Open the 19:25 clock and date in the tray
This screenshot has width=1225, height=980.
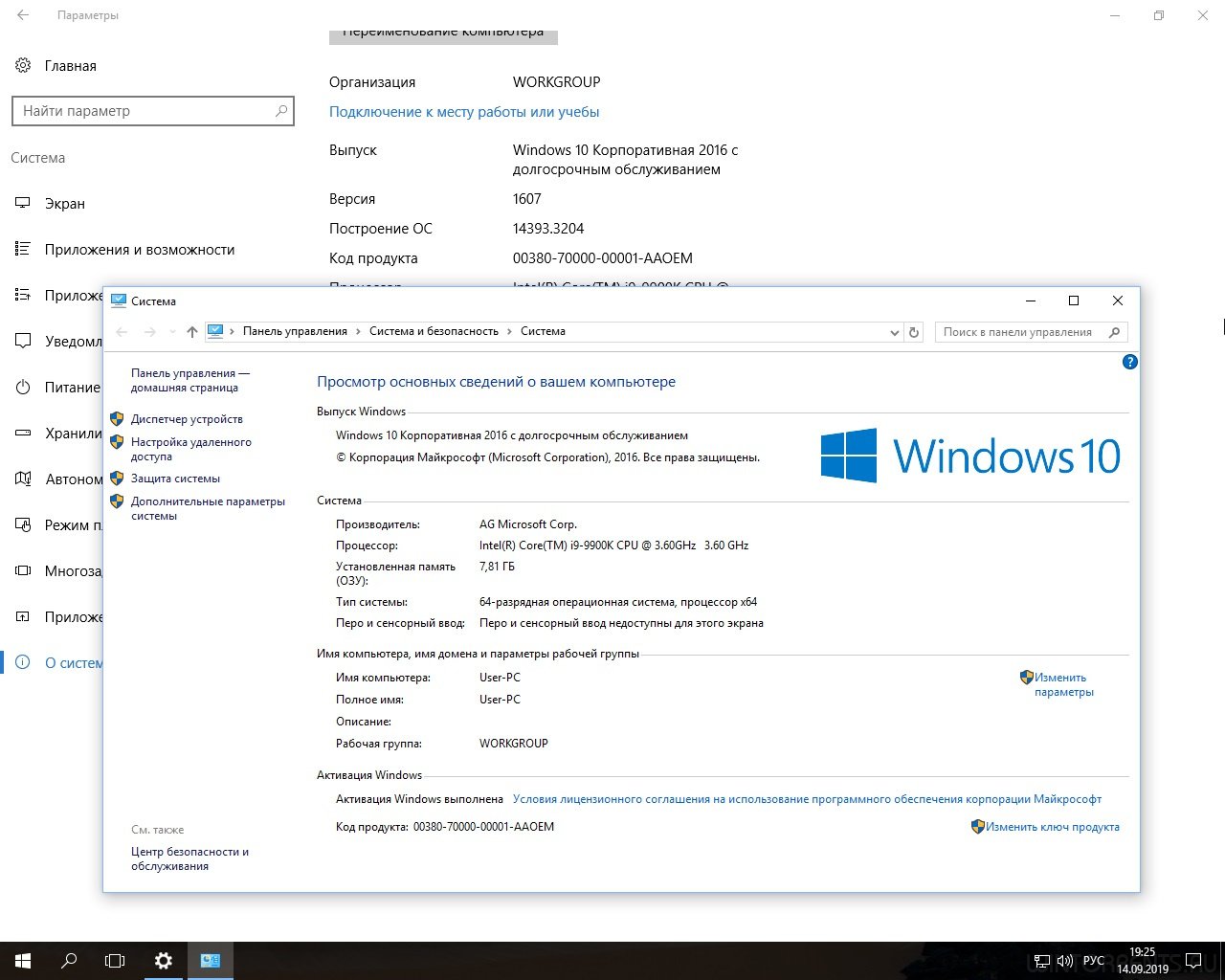tap(1142, 961)
